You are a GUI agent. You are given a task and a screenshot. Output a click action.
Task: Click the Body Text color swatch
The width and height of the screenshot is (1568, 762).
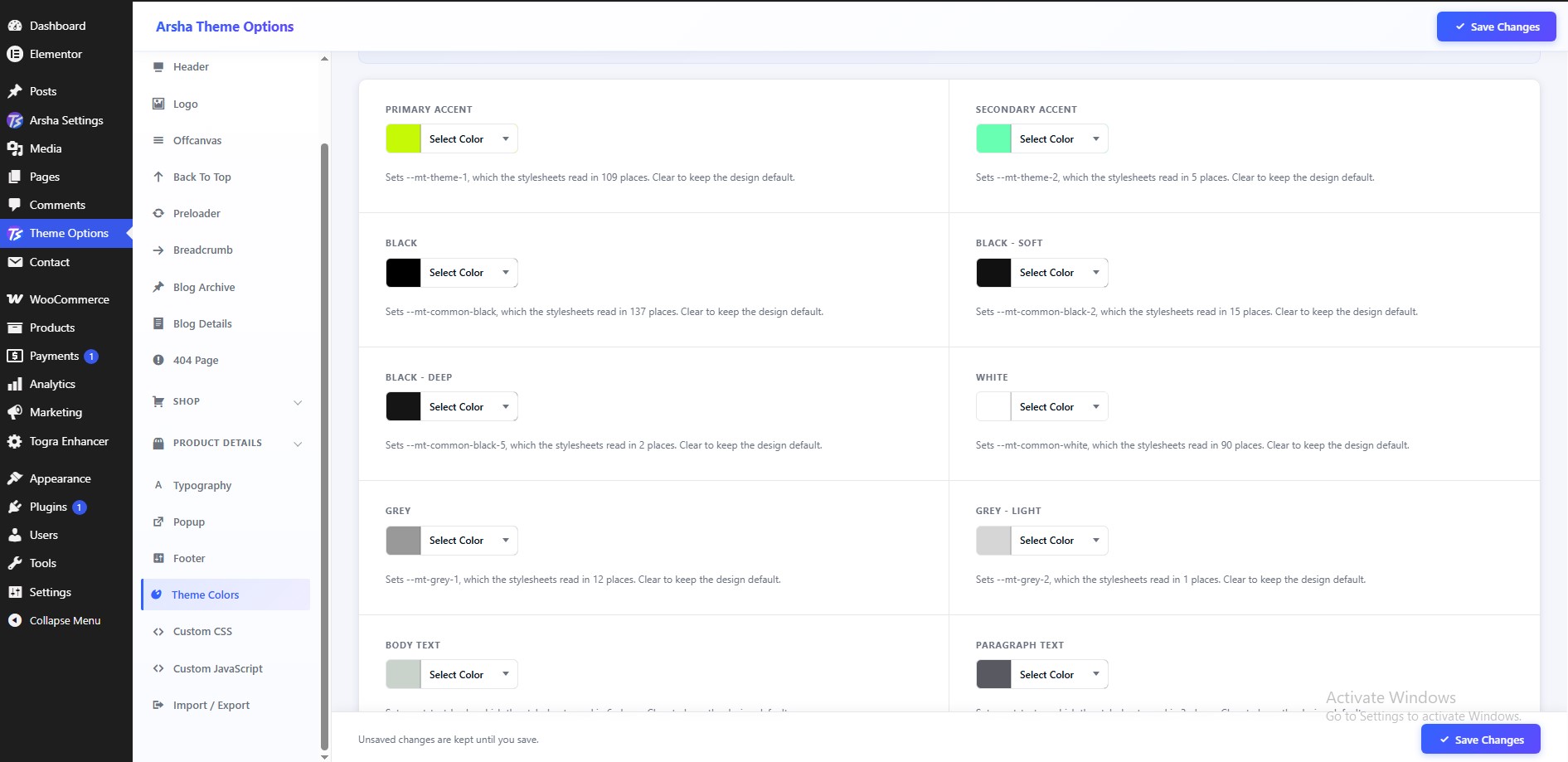404,674
